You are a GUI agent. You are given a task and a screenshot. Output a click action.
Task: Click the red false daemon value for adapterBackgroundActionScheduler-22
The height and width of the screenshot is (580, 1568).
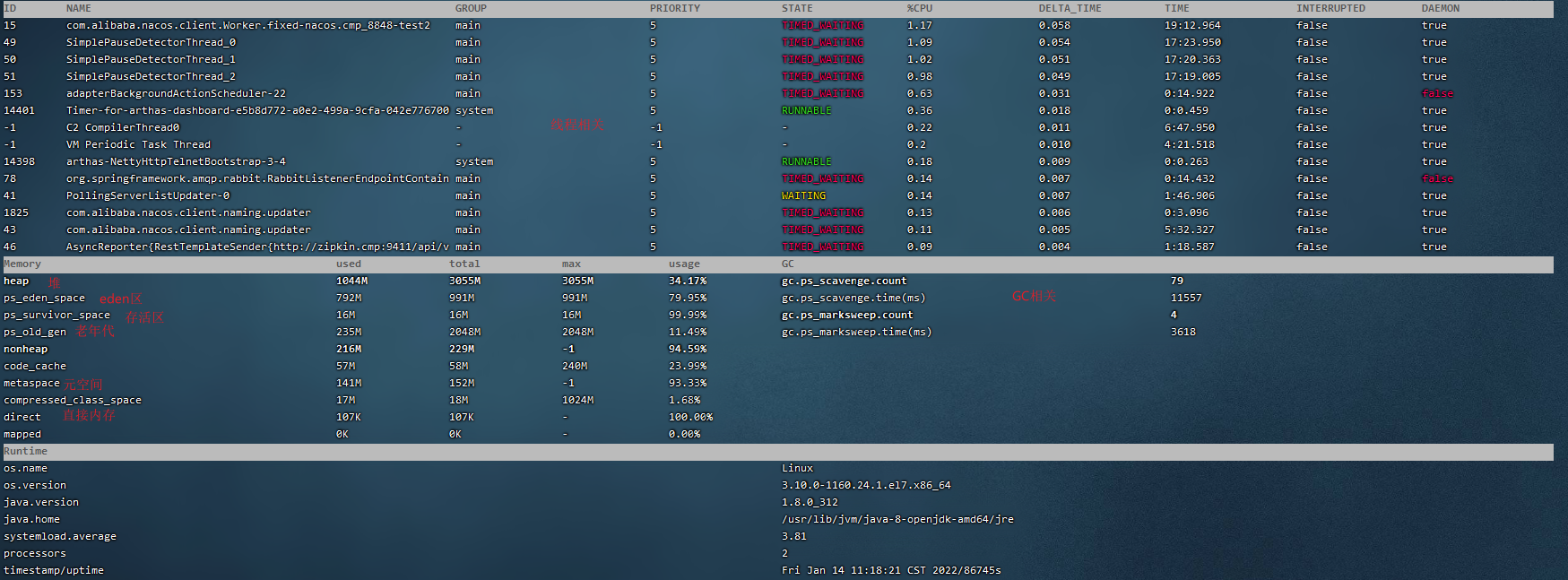pyautogui.click(x=1437, y=93)
